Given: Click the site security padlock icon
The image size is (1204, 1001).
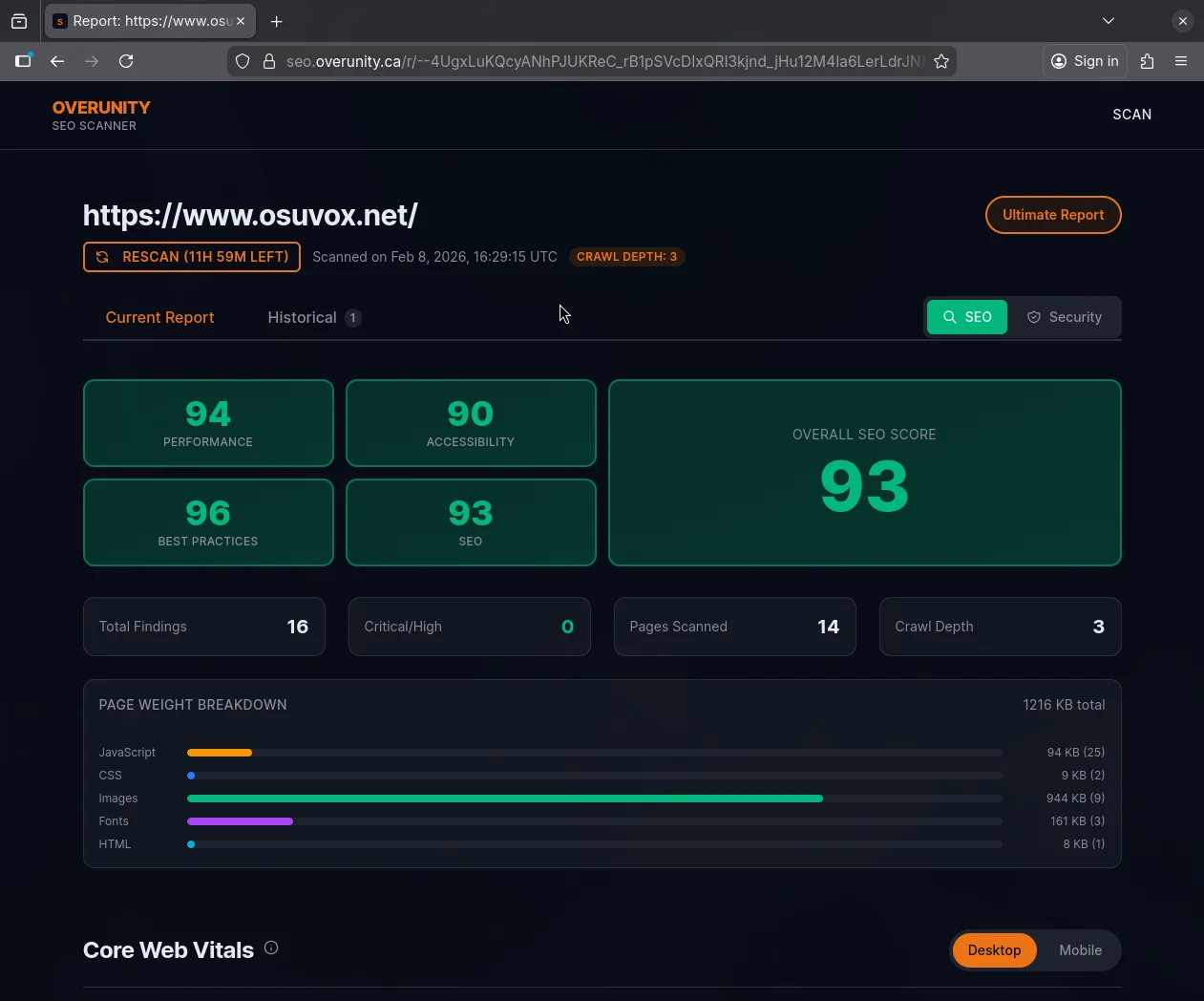Looking at the screenshot, I should (x=269, y=61).
